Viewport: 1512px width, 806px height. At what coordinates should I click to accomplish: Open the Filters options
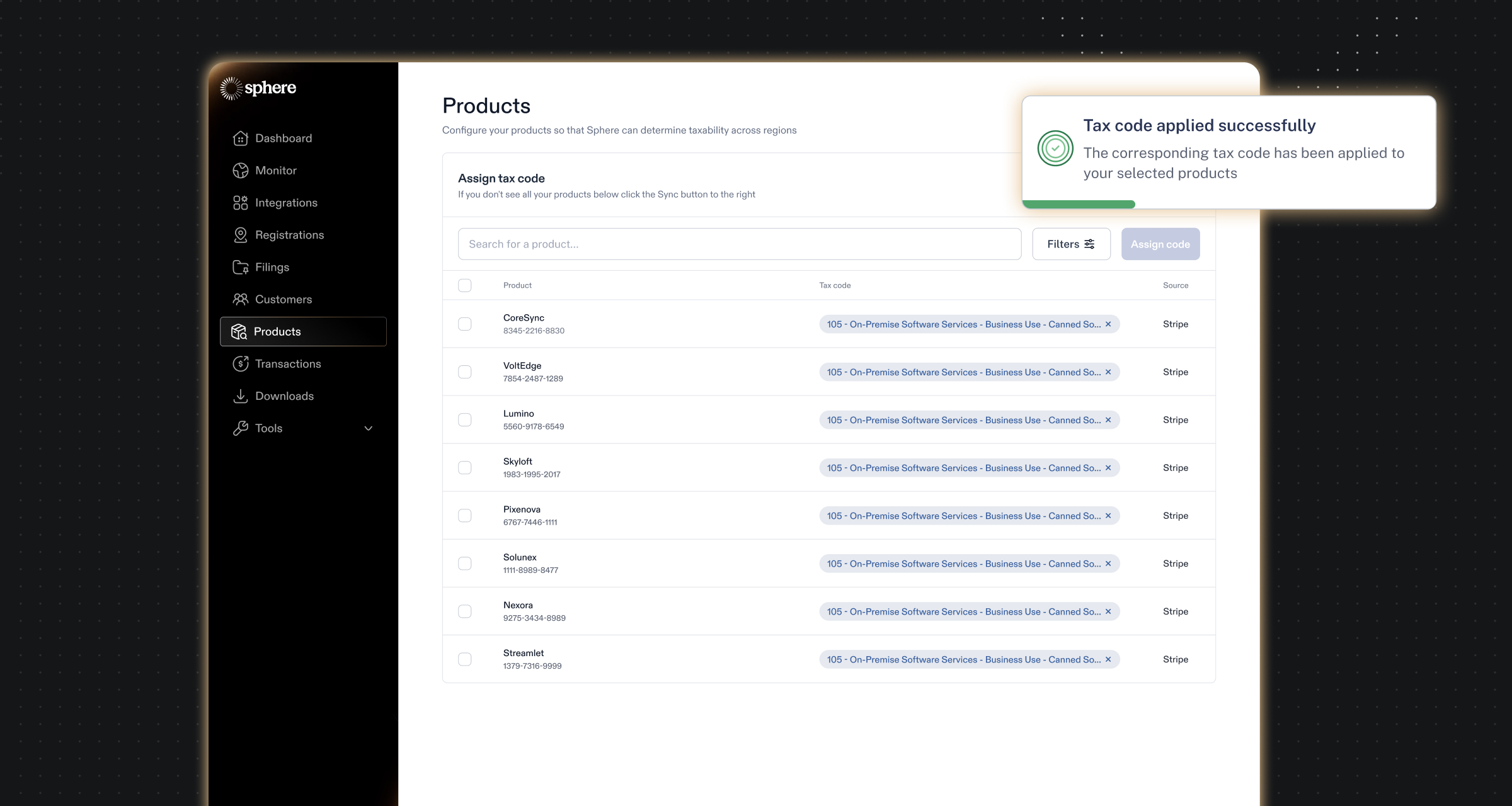coord(1071,244)
